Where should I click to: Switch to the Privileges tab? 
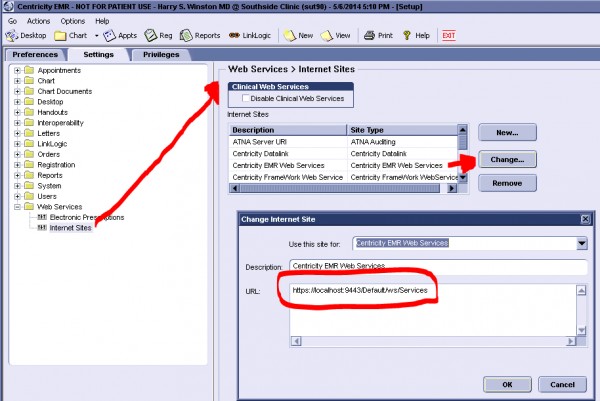pyautogui.click(x=161, y=54)
